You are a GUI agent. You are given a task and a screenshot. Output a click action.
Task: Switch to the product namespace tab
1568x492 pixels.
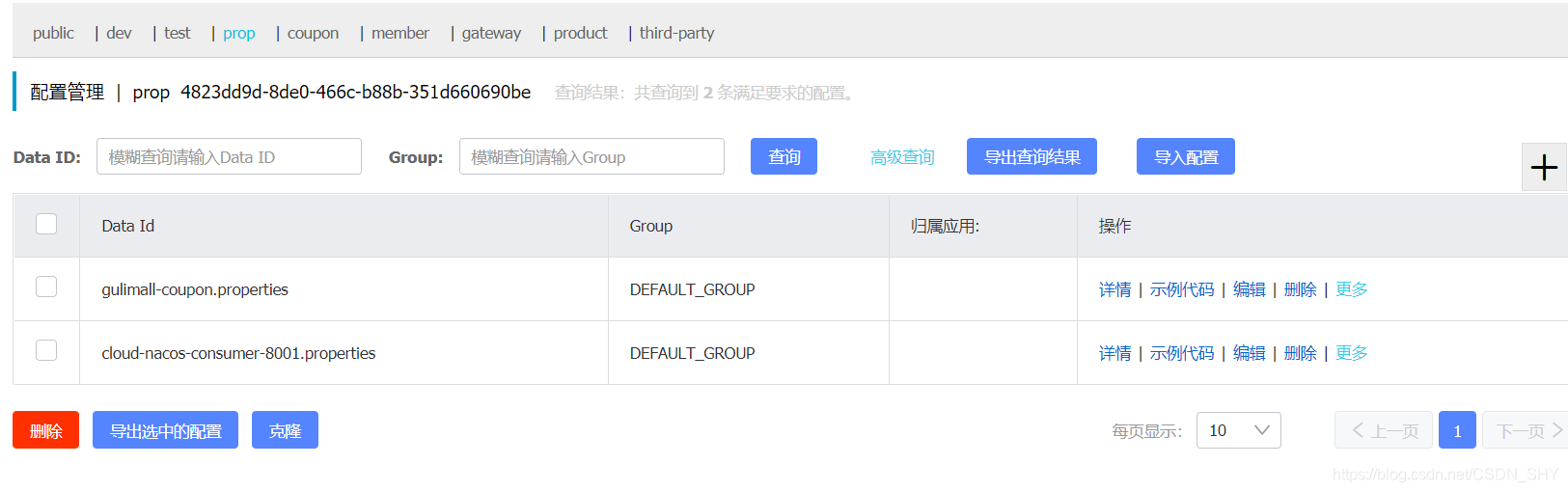coord(581,33)
